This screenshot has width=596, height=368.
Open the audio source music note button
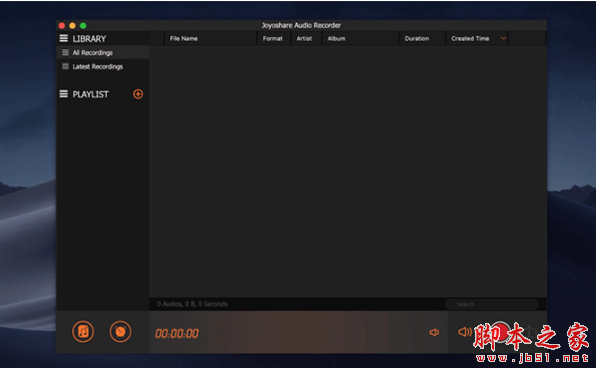coord(83,332)
